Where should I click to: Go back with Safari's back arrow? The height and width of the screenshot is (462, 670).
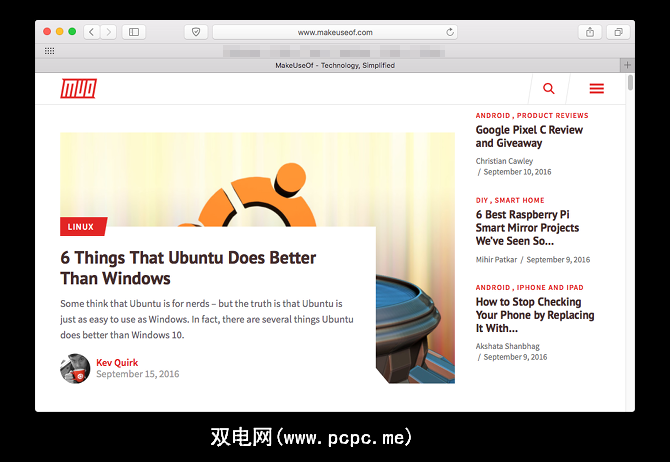92,32
